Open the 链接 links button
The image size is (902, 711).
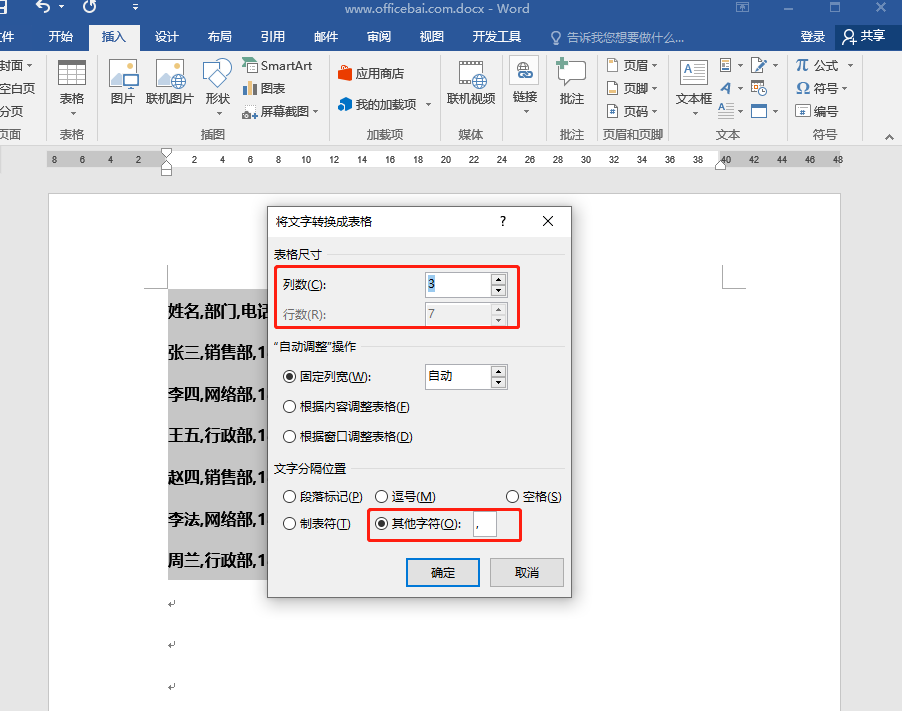pos(524,85)
